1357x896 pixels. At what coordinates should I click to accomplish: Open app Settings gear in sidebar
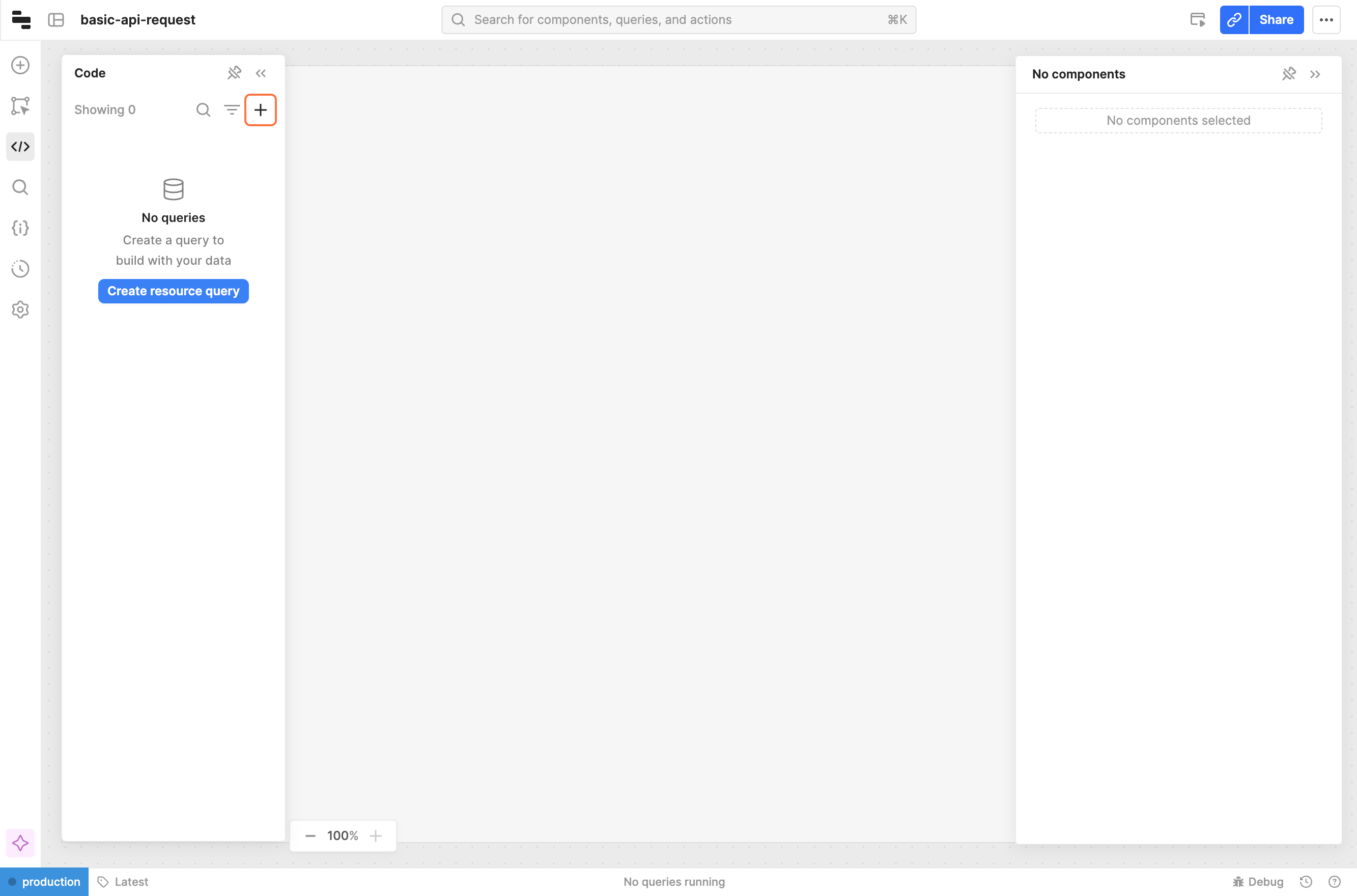(20, 309)
